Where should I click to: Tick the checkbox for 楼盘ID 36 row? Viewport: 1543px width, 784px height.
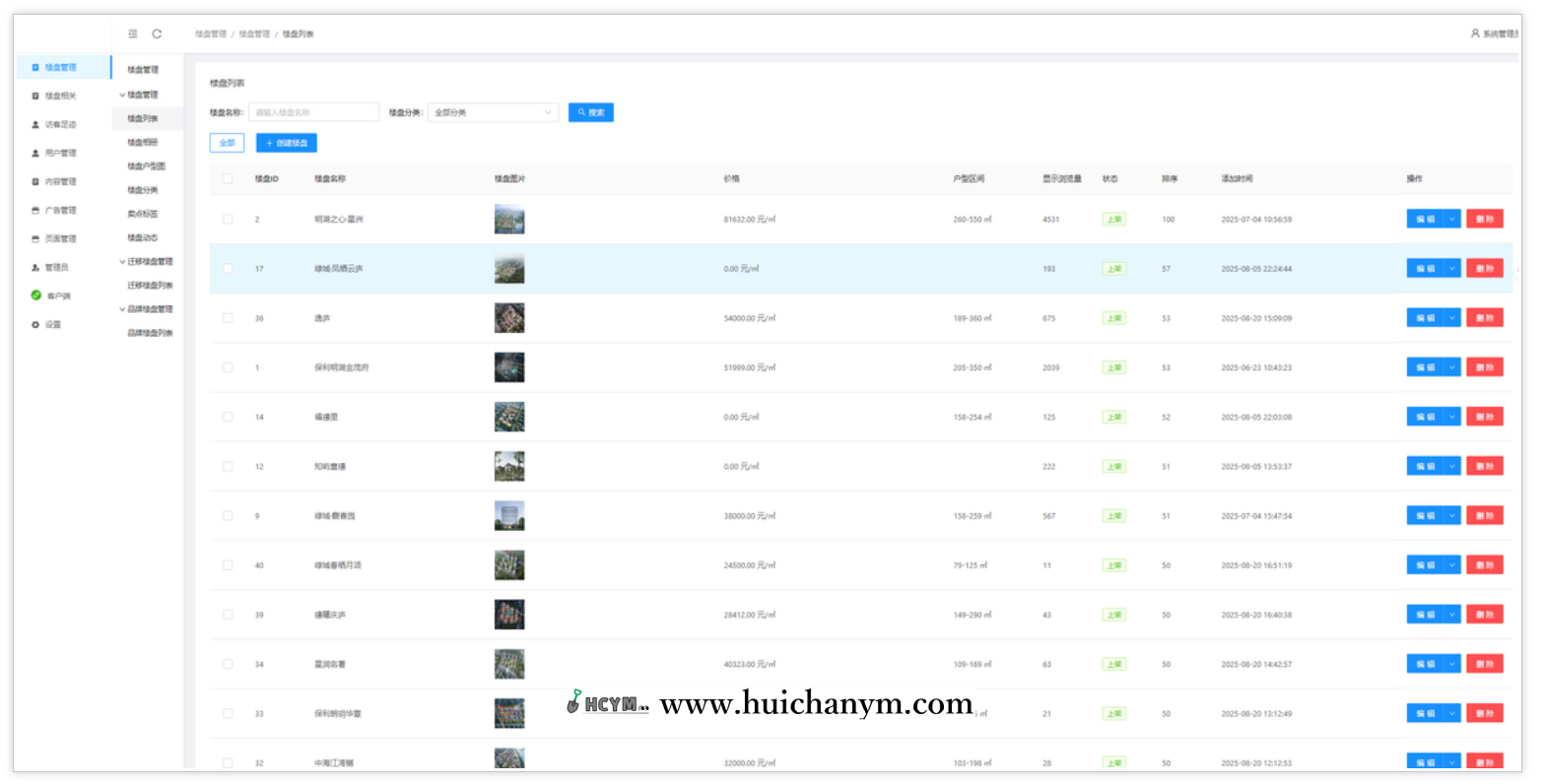point(228,318)
